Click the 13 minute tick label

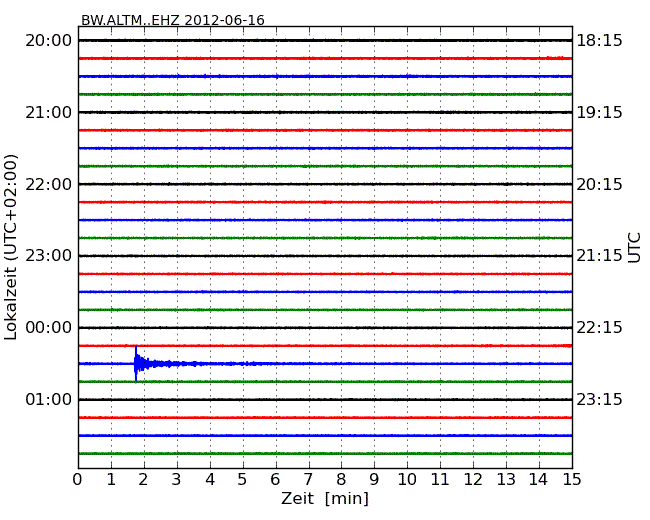click(x=506, y=479)
